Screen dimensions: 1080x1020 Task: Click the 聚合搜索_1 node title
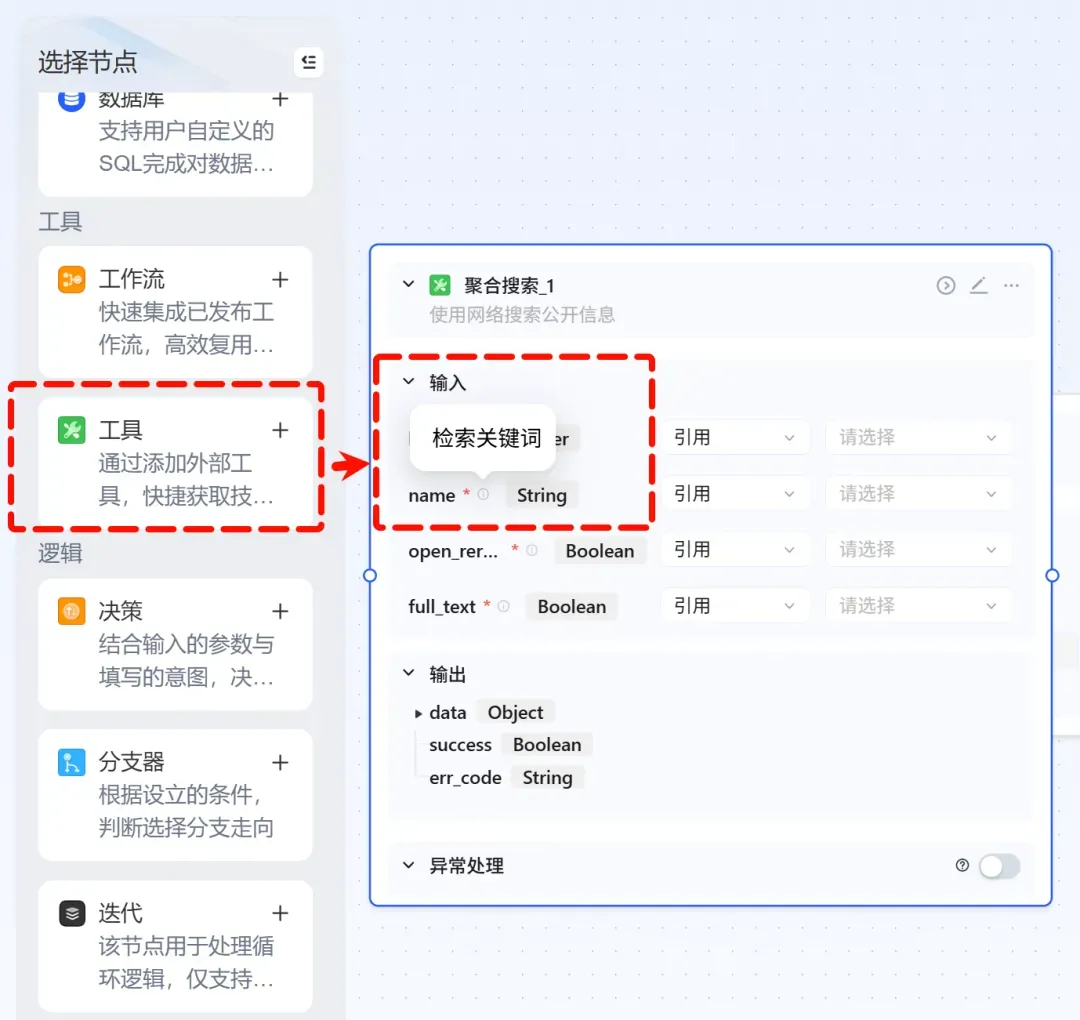point(509,285)
